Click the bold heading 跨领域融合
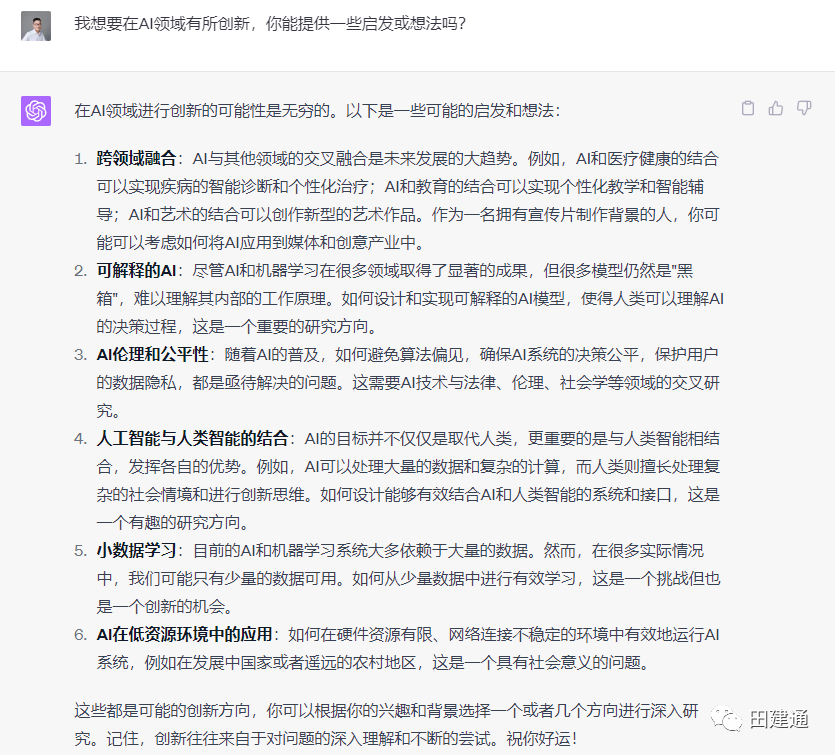The image size is (835, 755). (x=136, y=158)
